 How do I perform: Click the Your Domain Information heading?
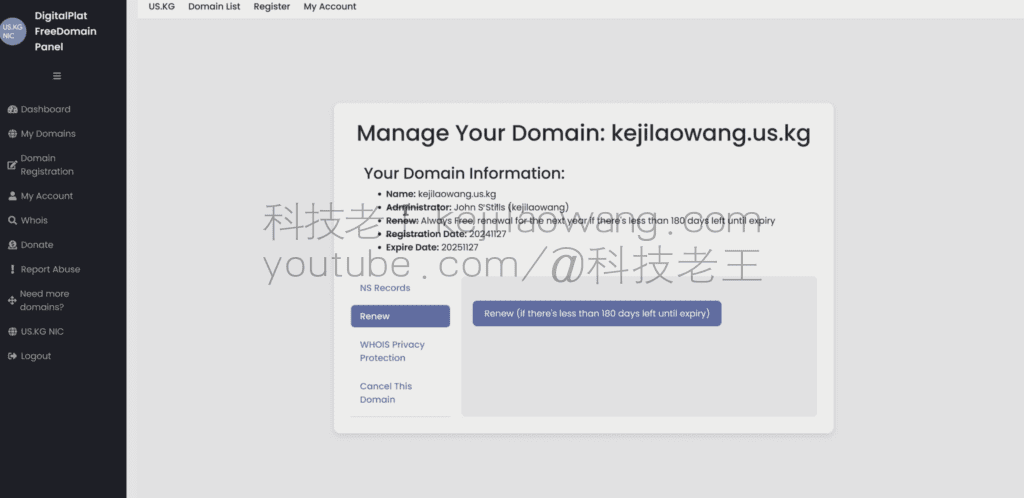click(x=464, y=174)
